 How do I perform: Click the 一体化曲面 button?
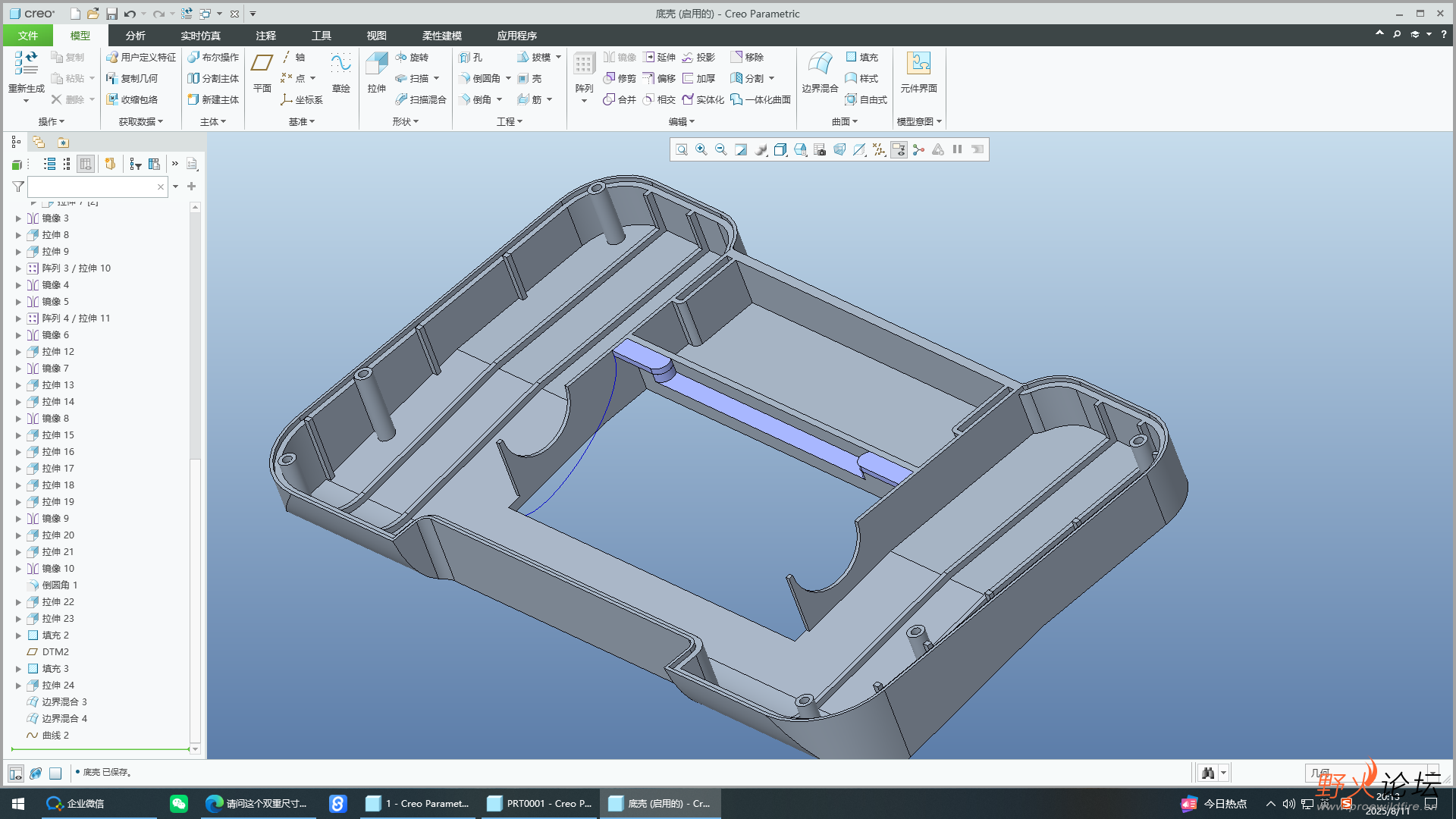tap(761, 99)
